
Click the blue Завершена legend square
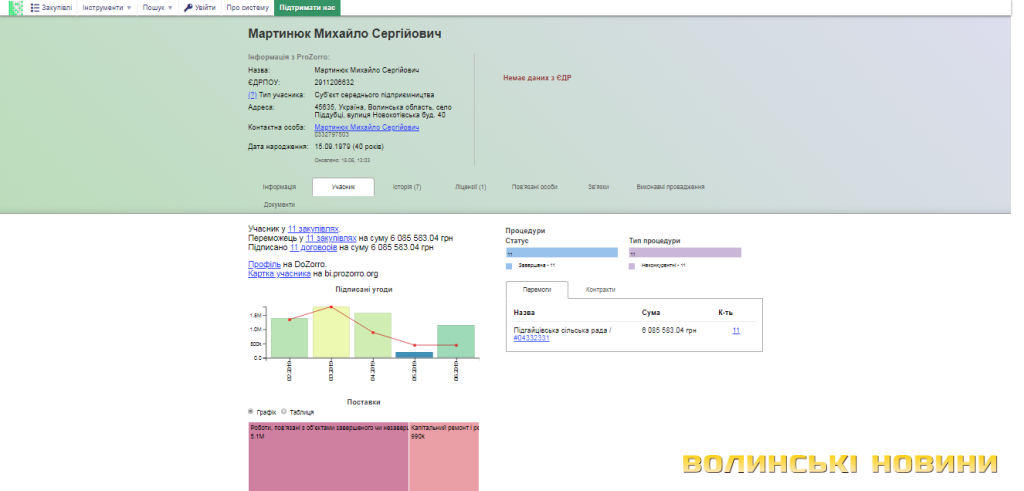(509, 266)
